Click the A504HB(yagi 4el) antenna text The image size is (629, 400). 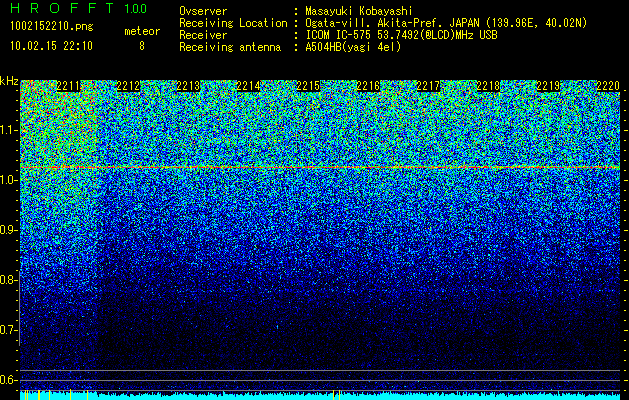(x=353, y=47)
